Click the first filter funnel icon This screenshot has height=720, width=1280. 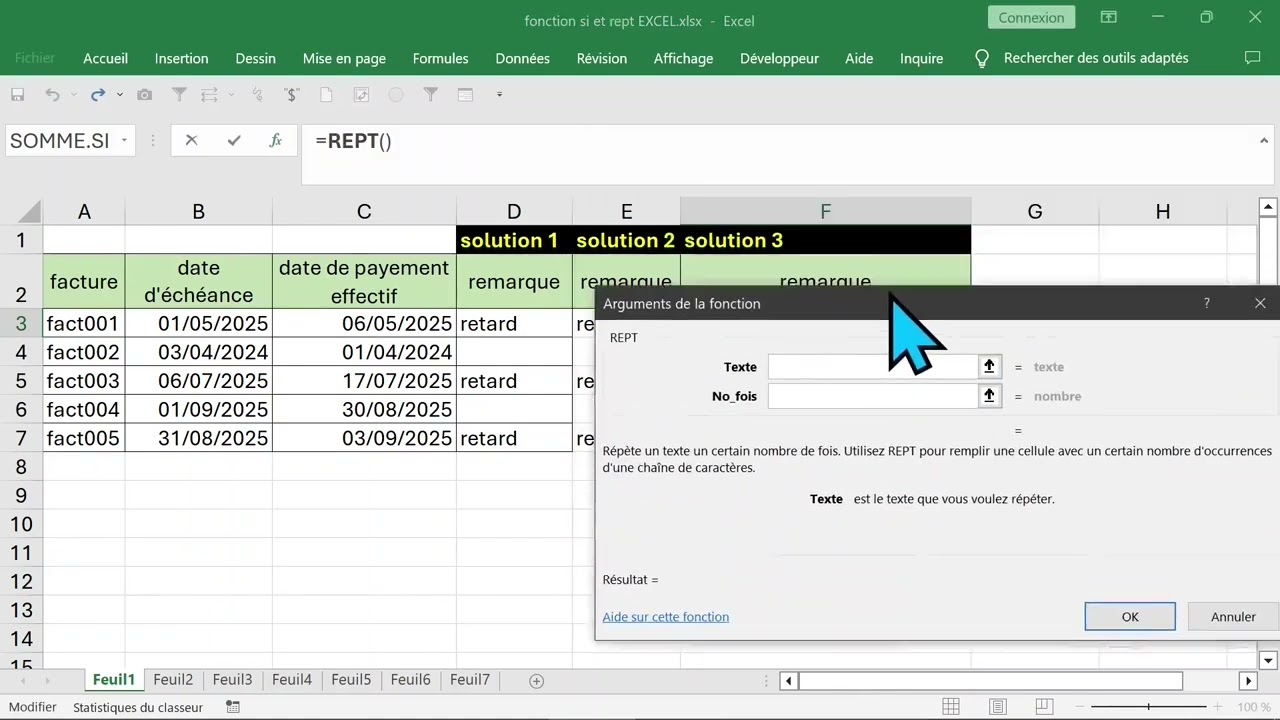tap(179, 95)
